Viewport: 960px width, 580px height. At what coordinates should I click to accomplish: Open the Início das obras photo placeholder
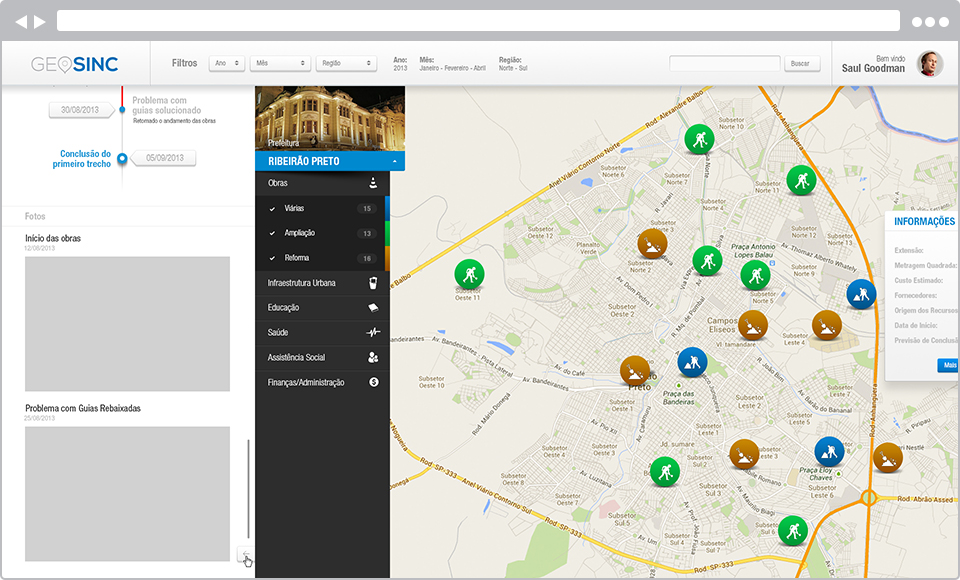[127, 323]
